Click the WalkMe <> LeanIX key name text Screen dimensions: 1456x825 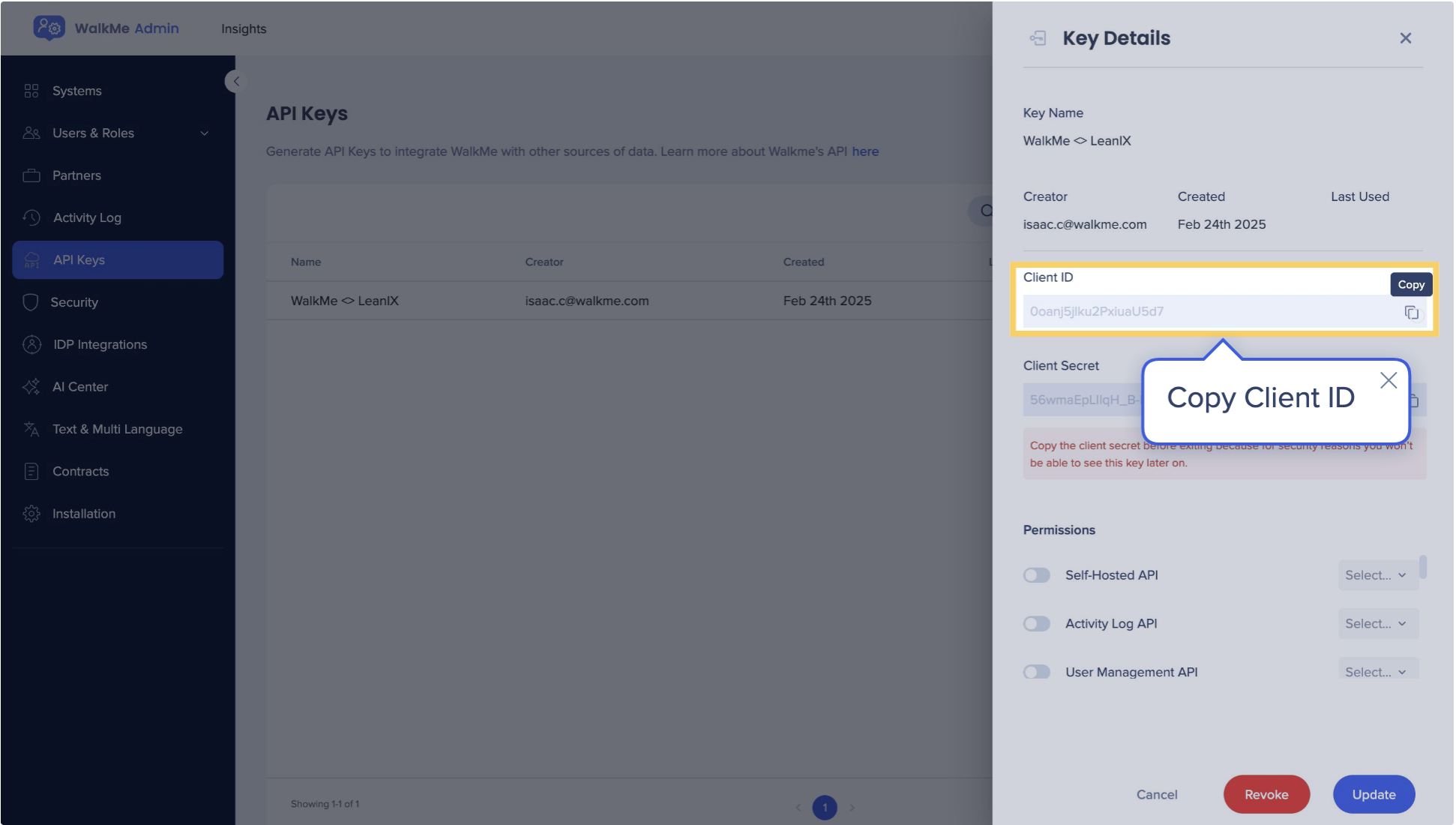1077,141
